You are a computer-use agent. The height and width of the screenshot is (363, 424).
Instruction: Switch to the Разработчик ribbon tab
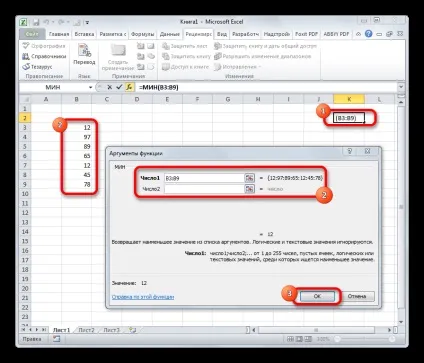click(x=245, y=34)
